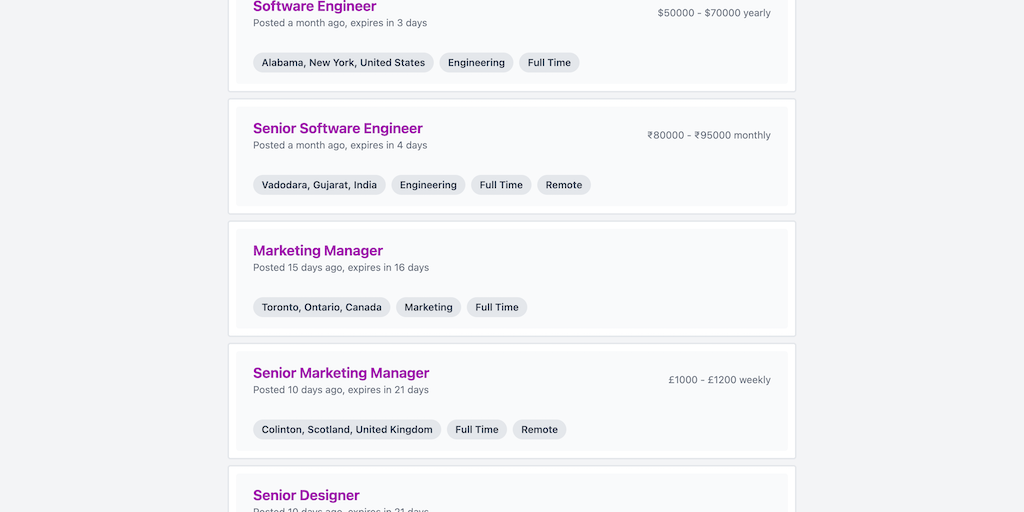Open the Senior Software Engineer job title
Viewport: 1024px width, 512px height.
click(x=337, y=128)
